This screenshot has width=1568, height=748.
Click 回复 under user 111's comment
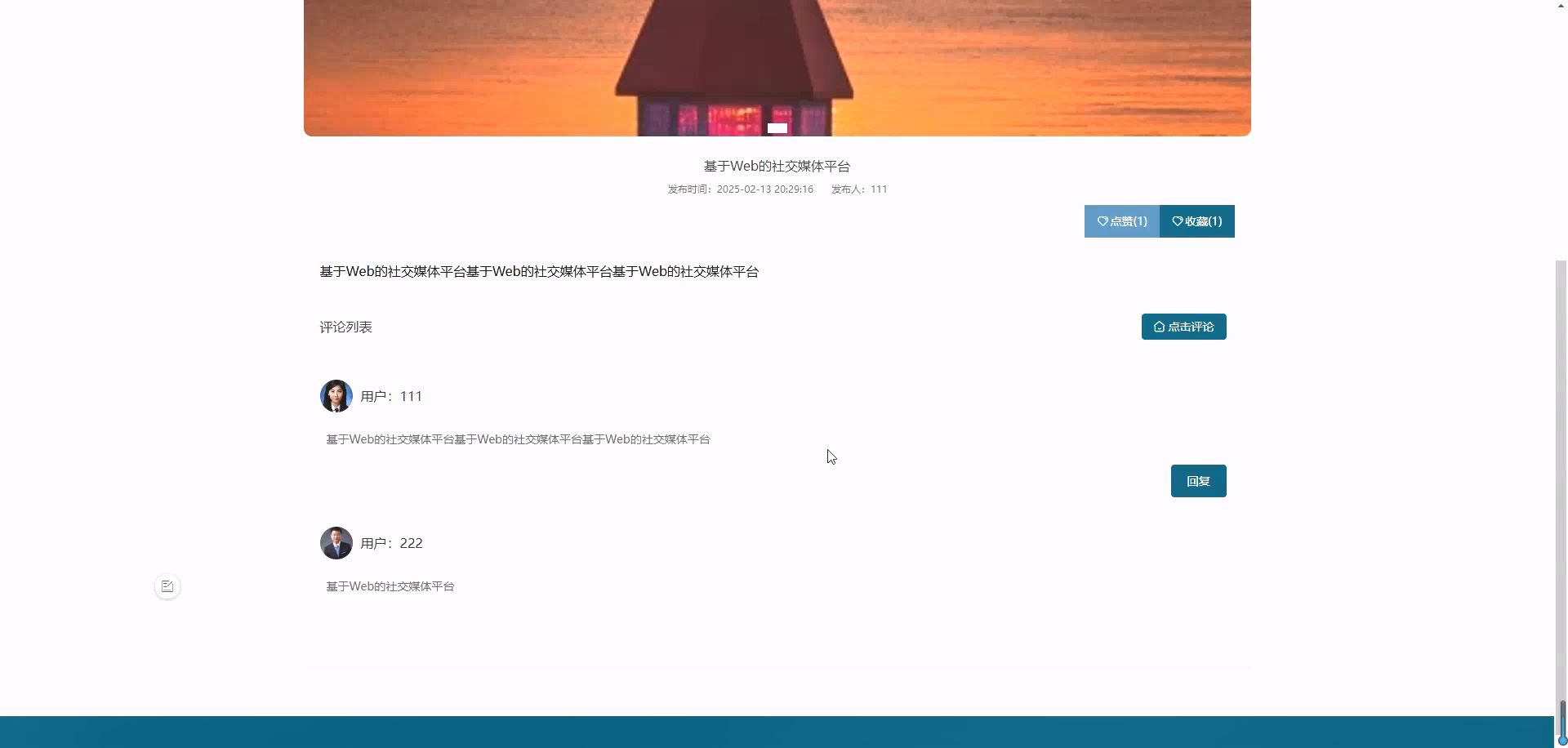pyautogui.click(x=1198, y=481)
